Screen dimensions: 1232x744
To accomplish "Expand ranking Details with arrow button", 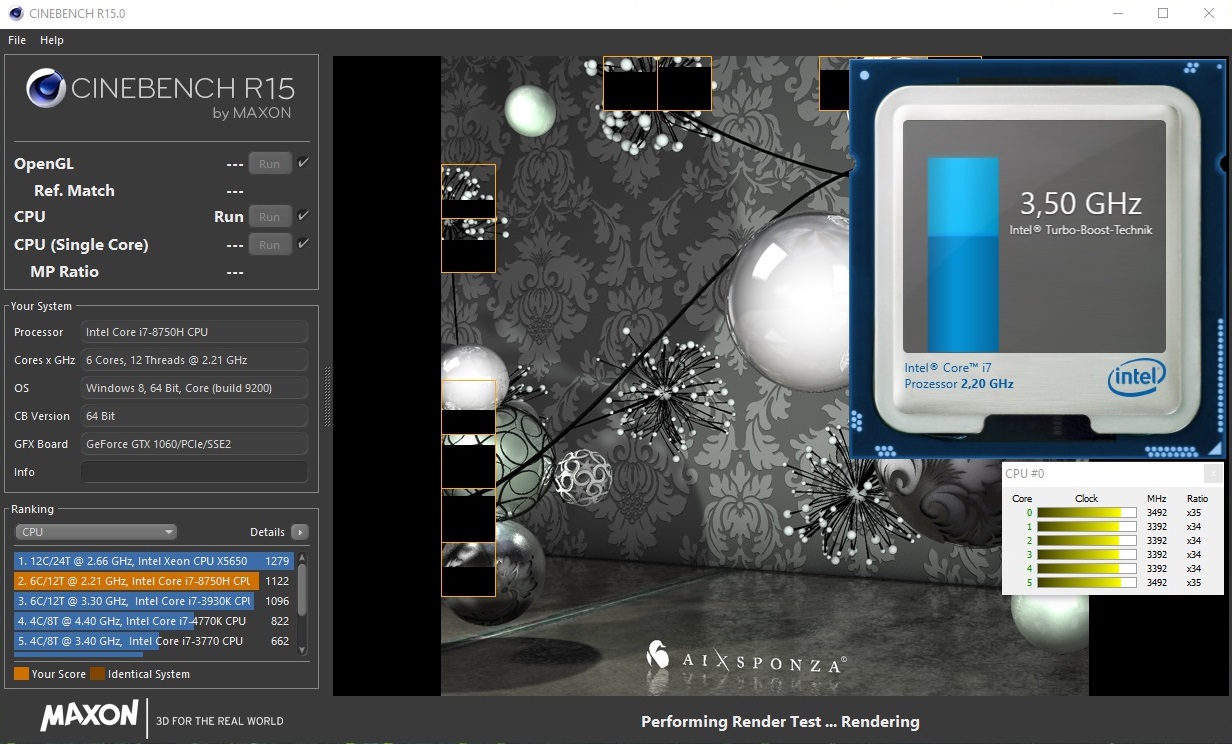I will pyautogui.click(x=299, y=532).
